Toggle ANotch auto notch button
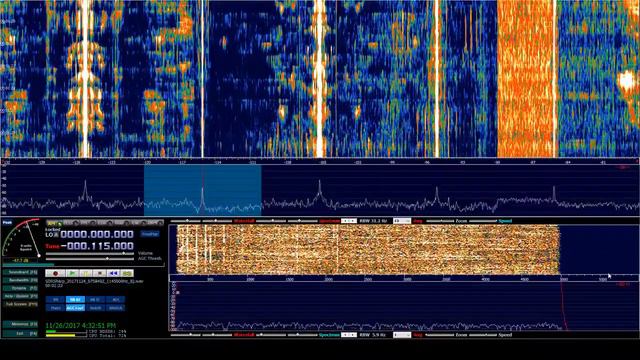This screenshot has width=640, height=360. (x=115, y=308)
